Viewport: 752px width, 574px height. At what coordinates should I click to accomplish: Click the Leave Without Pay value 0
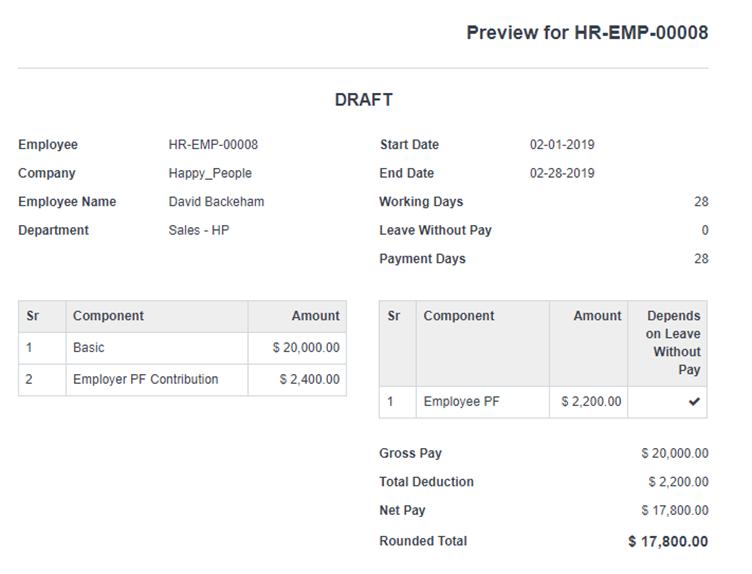[704, 230]
